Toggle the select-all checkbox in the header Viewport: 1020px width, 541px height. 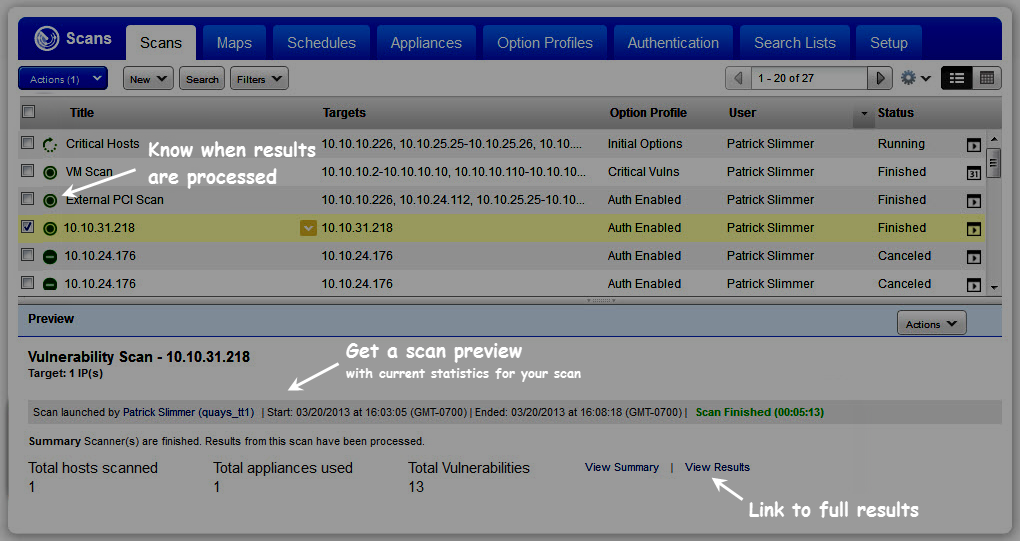coord(29,112)
